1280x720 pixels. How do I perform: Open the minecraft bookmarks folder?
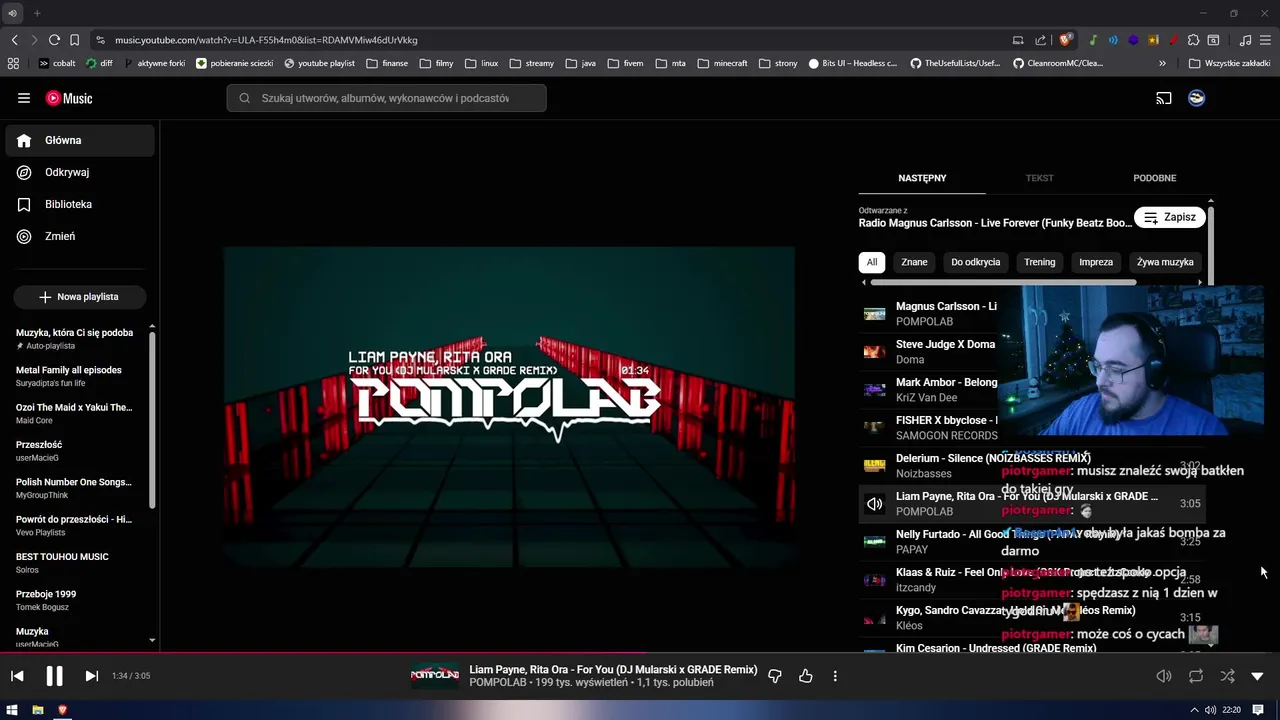[x=722, y=63]
